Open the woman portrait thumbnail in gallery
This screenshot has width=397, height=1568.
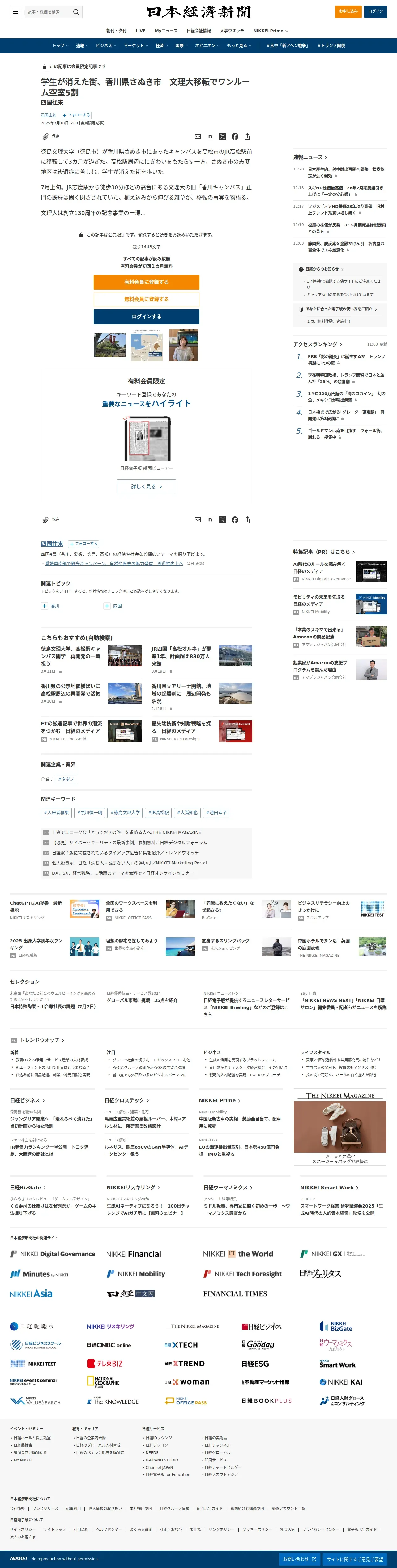184,345
